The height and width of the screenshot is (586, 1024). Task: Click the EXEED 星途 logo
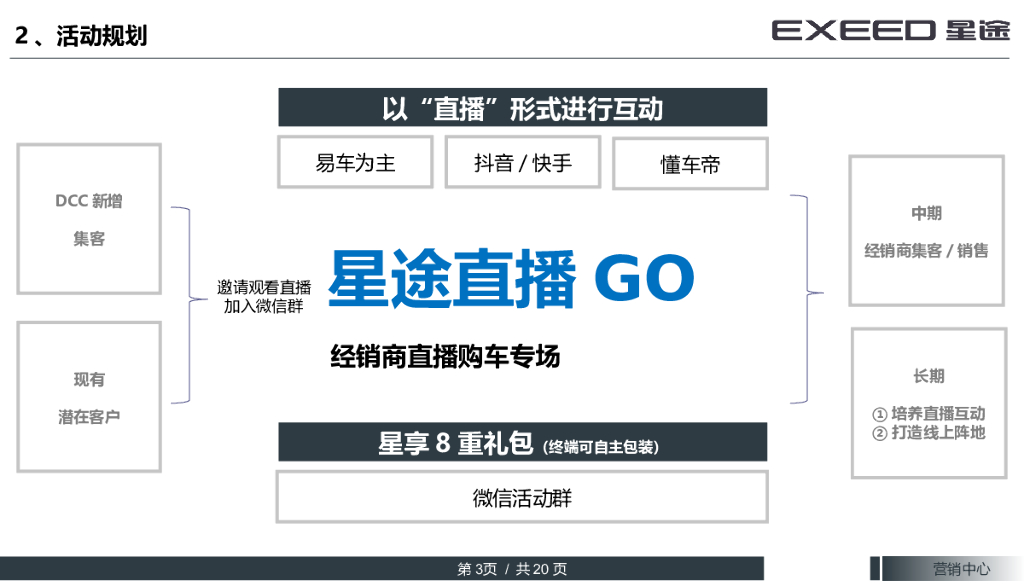891,31
